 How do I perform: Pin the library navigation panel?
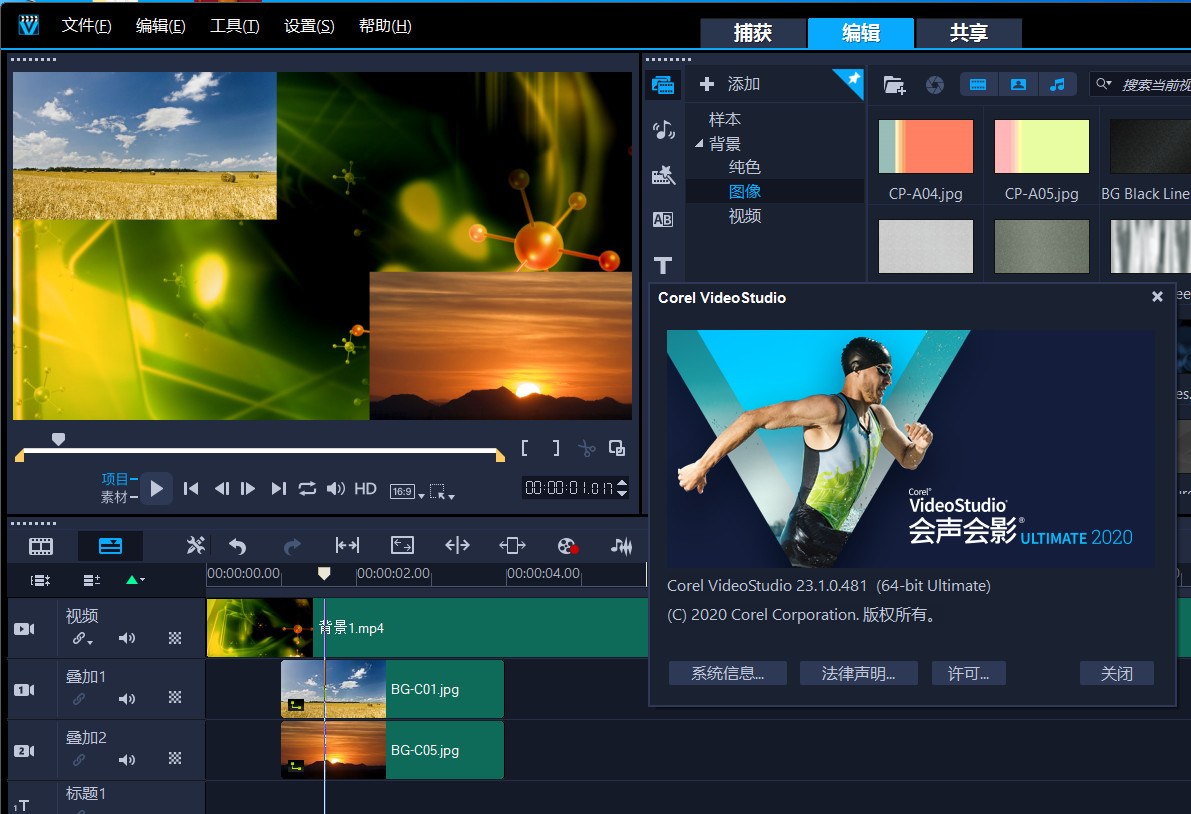(x=853, y=78)
